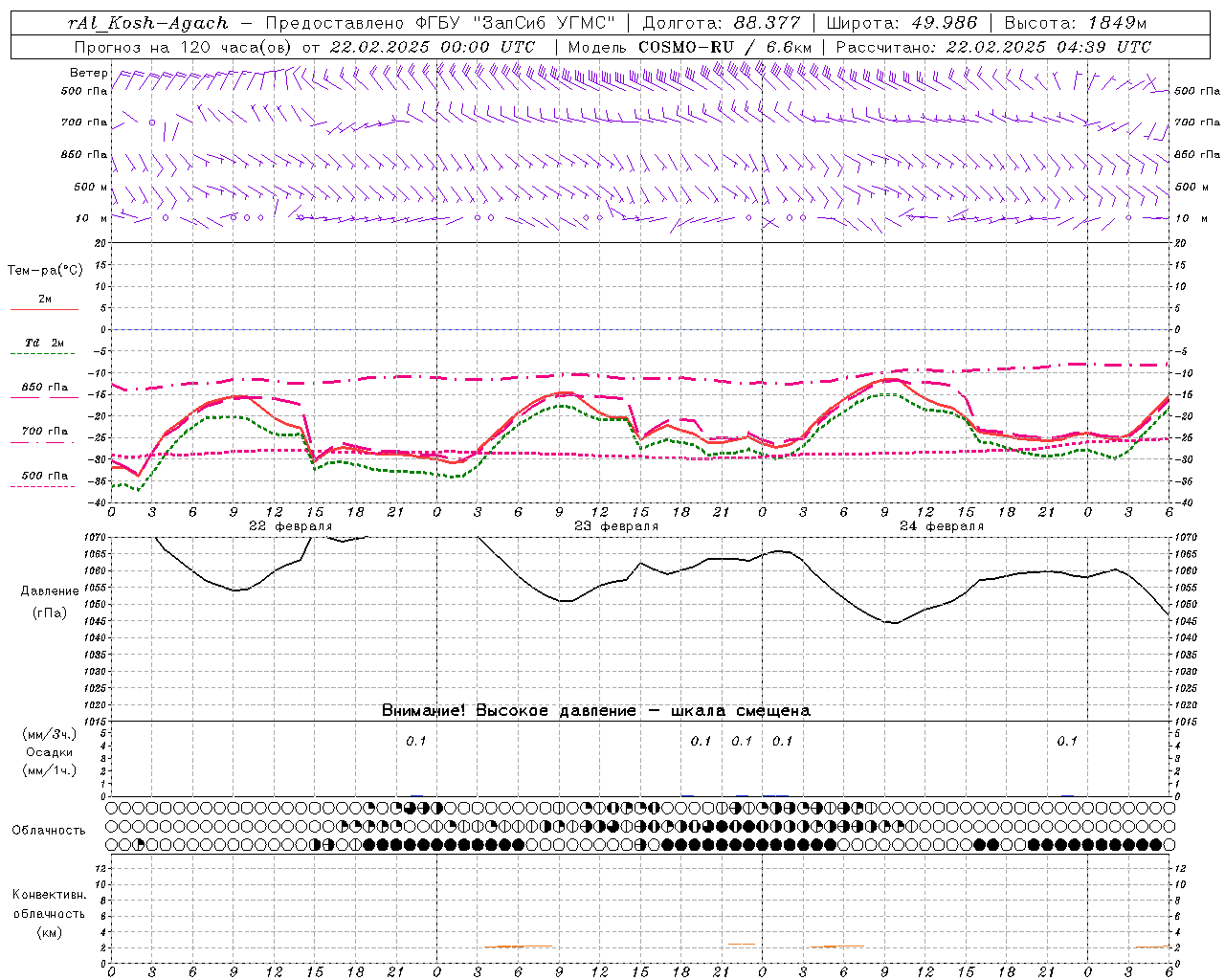Click the (мм/3ч.) precipitation unit label

(x=50, y=734)
